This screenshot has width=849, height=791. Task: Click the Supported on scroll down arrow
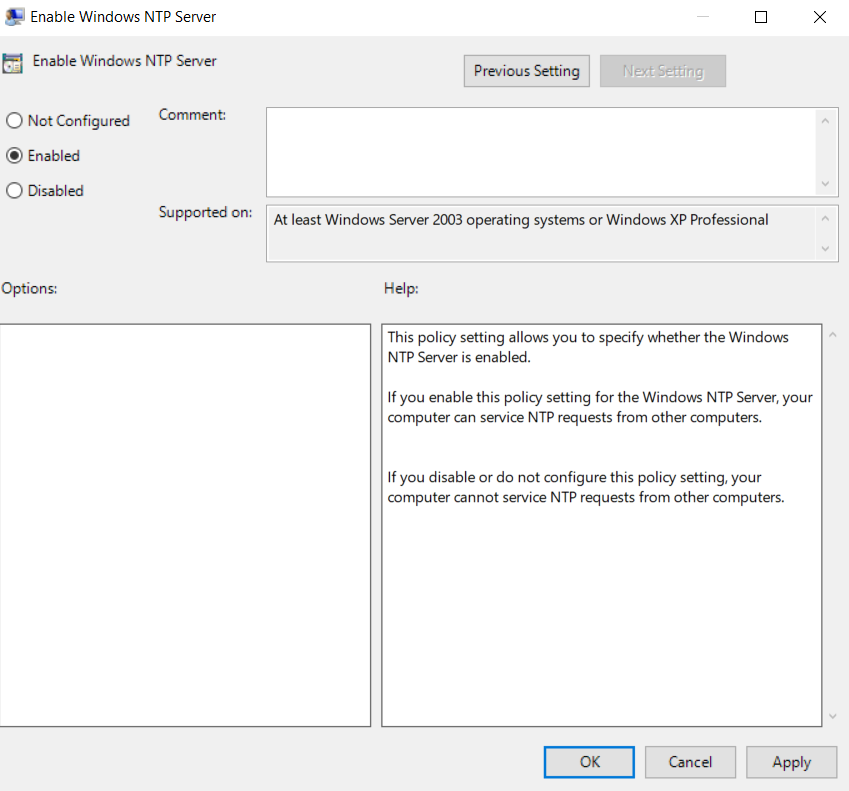click(826, 249)
